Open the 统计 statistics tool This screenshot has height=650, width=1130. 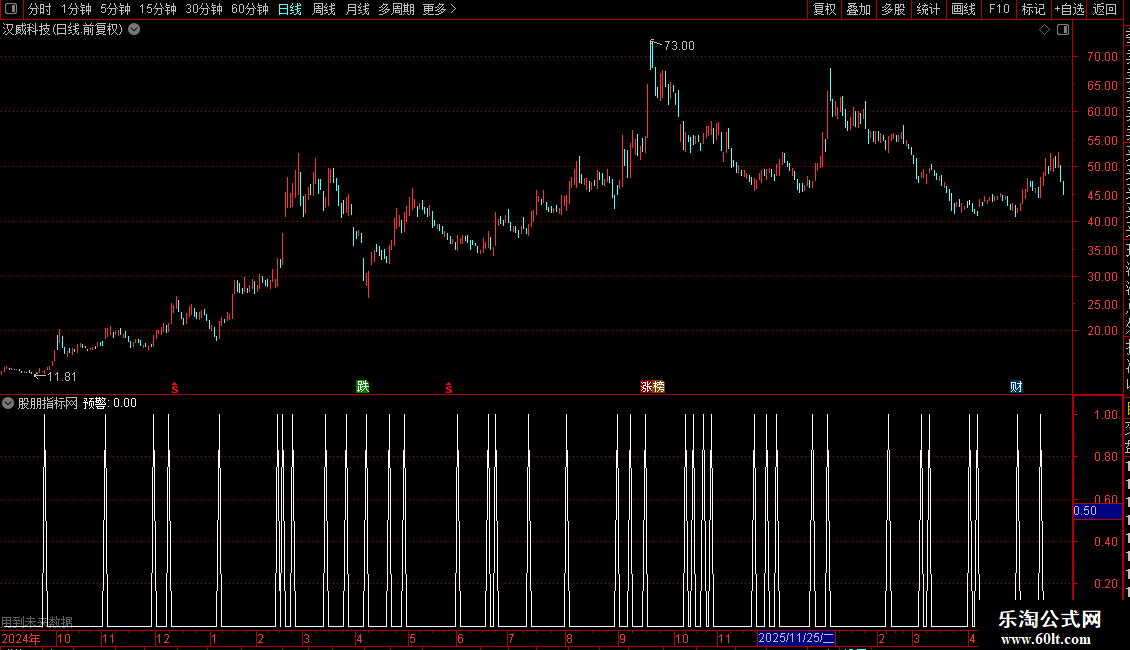click(927, 9)
